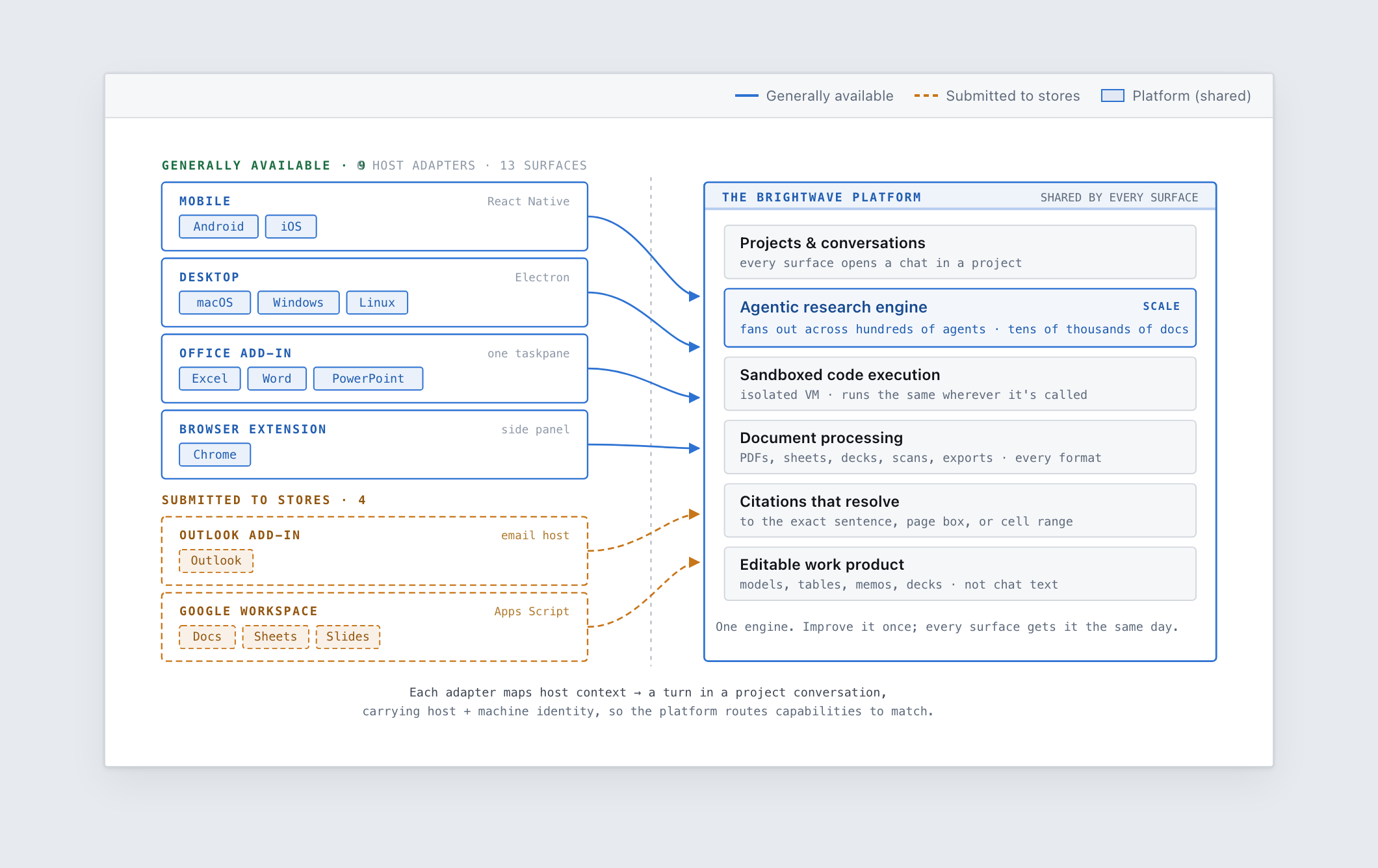1378x868 pixels.
Task: Click the MOBILE group heading
Action: click(205, 201)
